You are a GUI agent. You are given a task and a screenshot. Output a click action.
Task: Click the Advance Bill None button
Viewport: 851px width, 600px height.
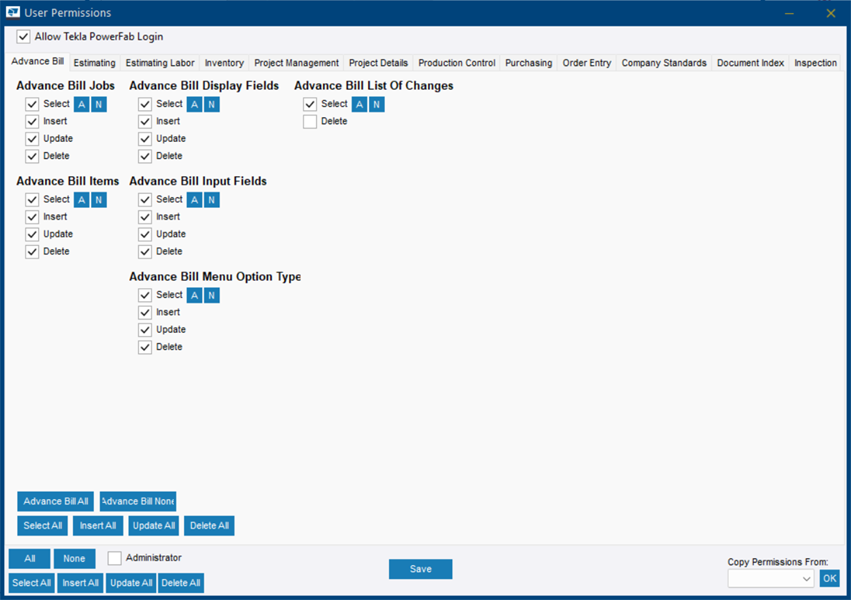[138, 501]
